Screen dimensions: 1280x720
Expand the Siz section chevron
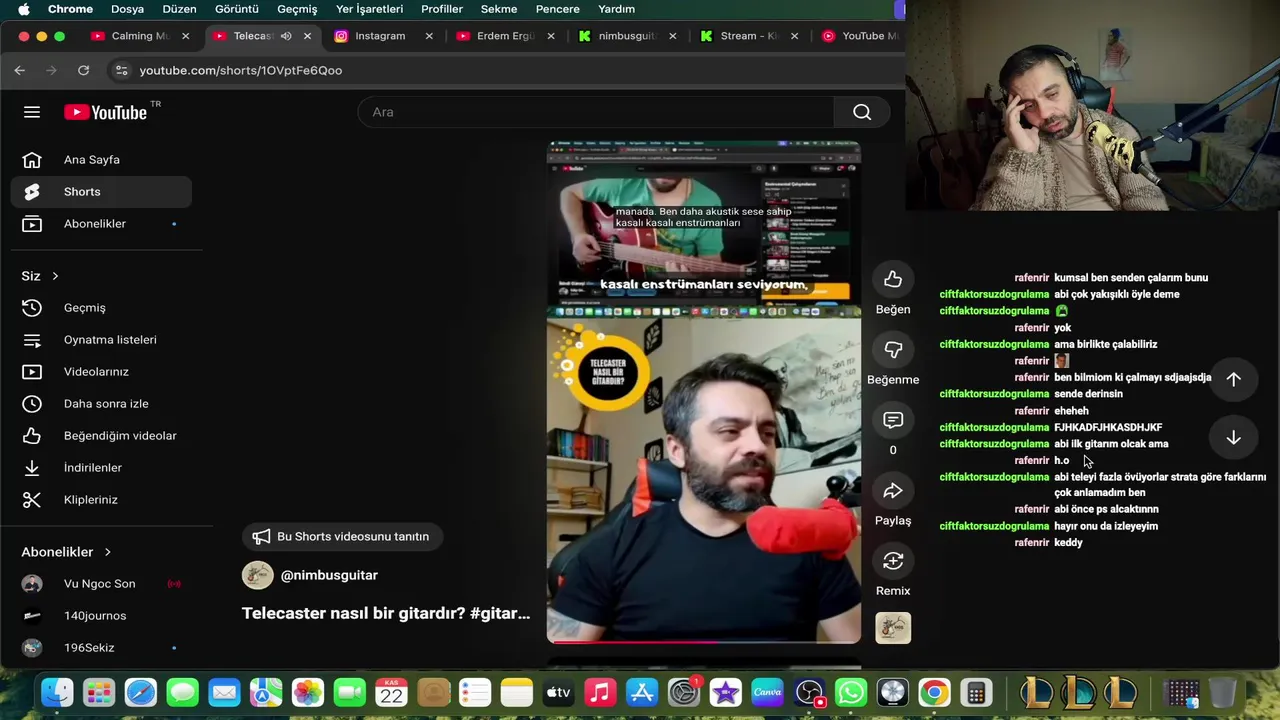click(55, 276)
